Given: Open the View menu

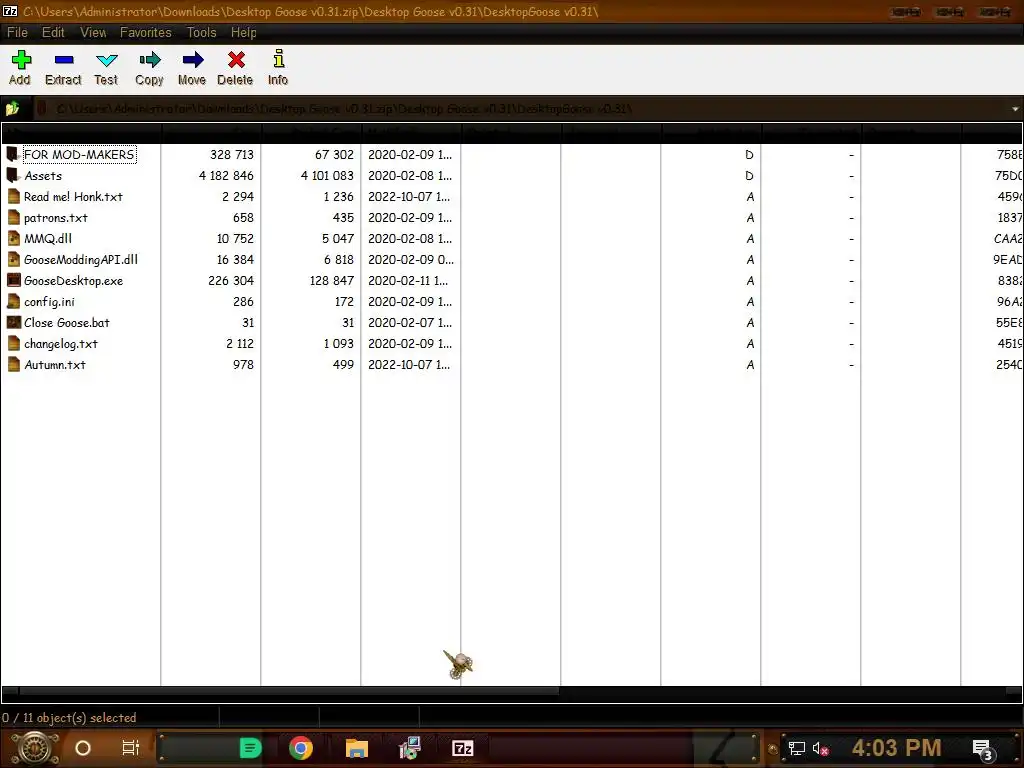Looking at the screenshot, I should click(x=93, y=33).
